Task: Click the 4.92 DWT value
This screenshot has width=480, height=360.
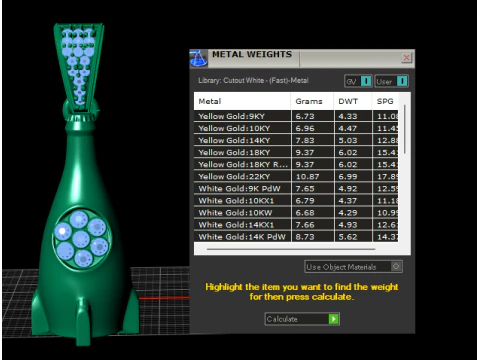Action: [348, 189]
